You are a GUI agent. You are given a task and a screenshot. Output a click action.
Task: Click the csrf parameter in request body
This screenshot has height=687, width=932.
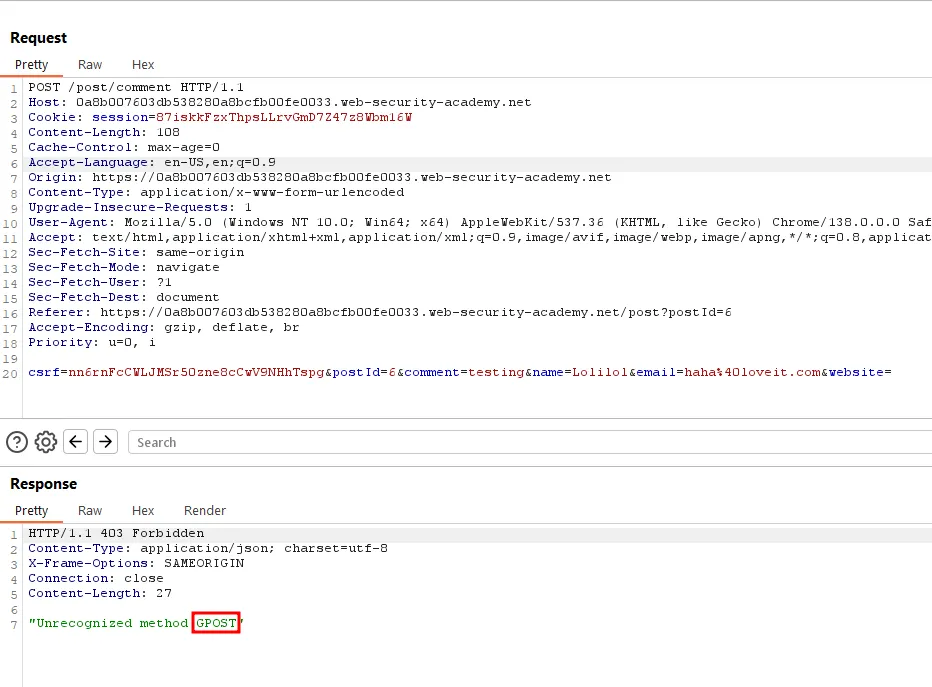40,372
